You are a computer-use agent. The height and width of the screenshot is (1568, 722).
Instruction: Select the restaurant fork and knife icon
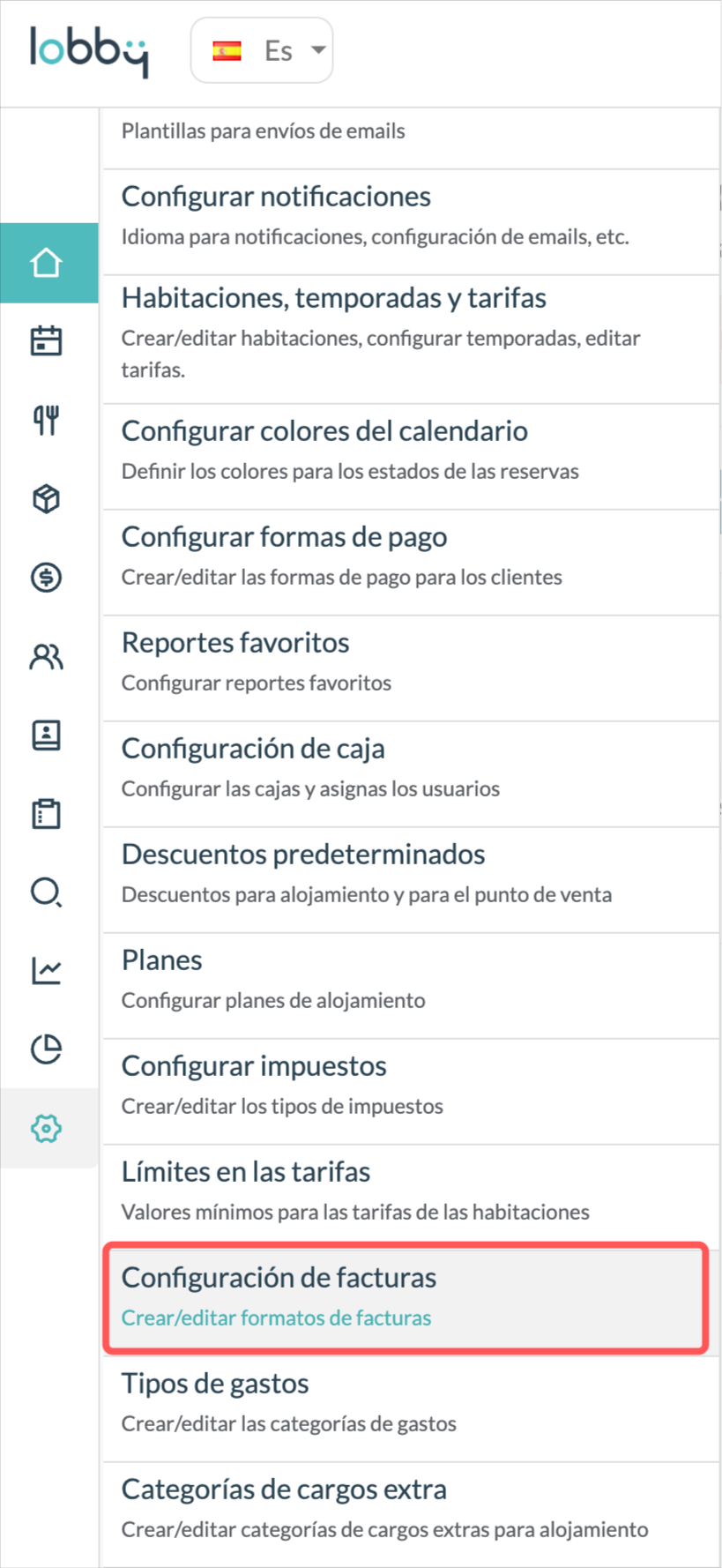tap(47, 421)
